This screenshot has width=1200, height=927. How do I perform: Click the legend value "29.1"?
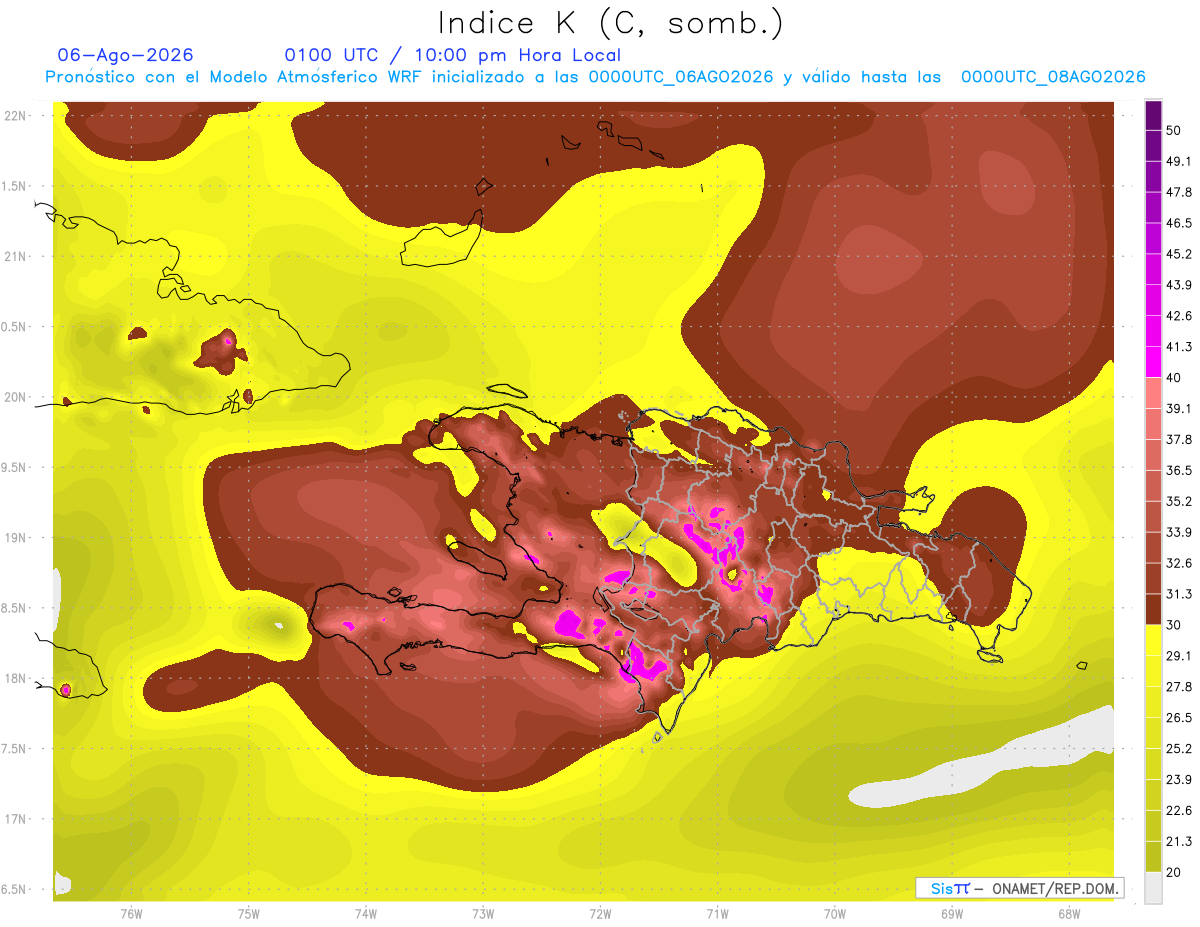point(1180,656)
